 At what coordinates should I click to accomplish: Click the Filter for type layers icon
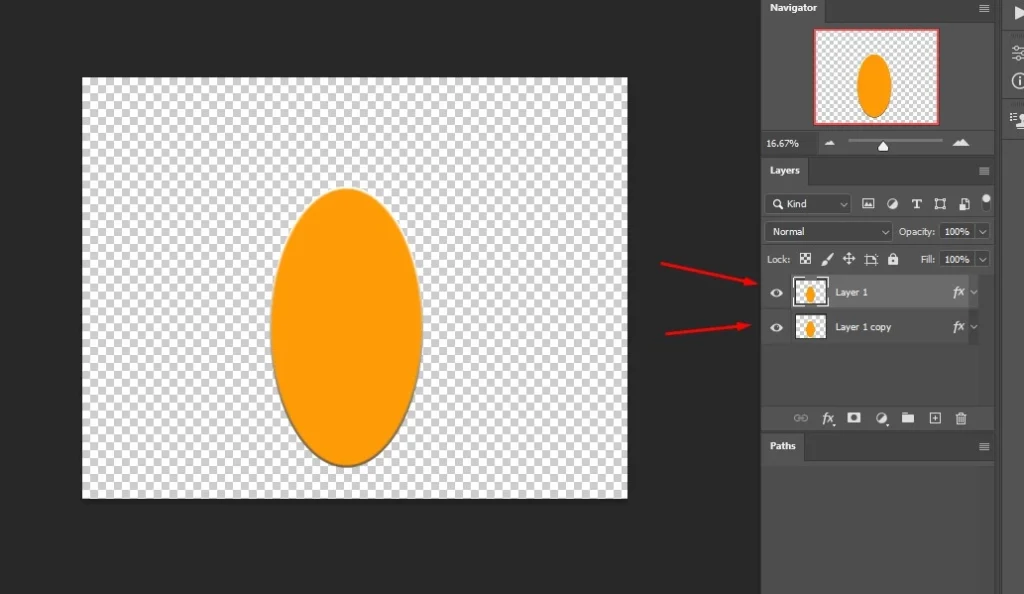tap(916, 204)
